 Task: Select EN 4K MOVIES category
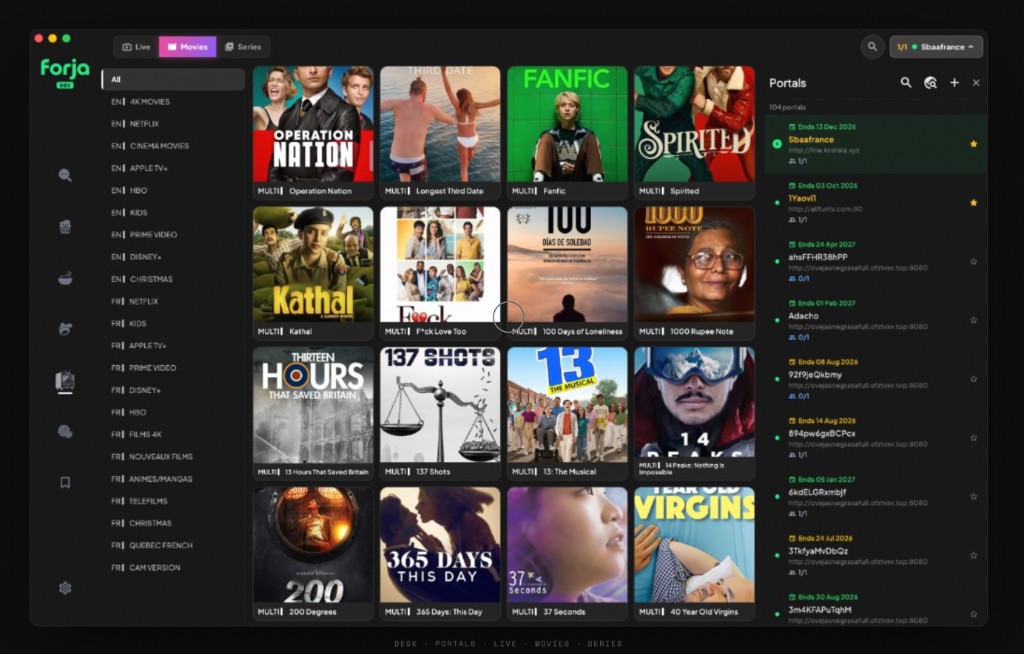(173, 101)
